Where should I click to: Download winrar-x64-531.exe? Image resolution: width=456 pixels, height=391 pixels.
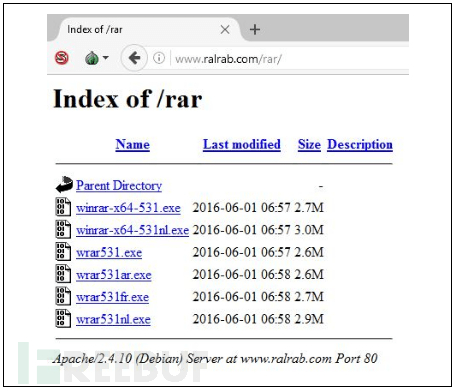pos(128,208)
